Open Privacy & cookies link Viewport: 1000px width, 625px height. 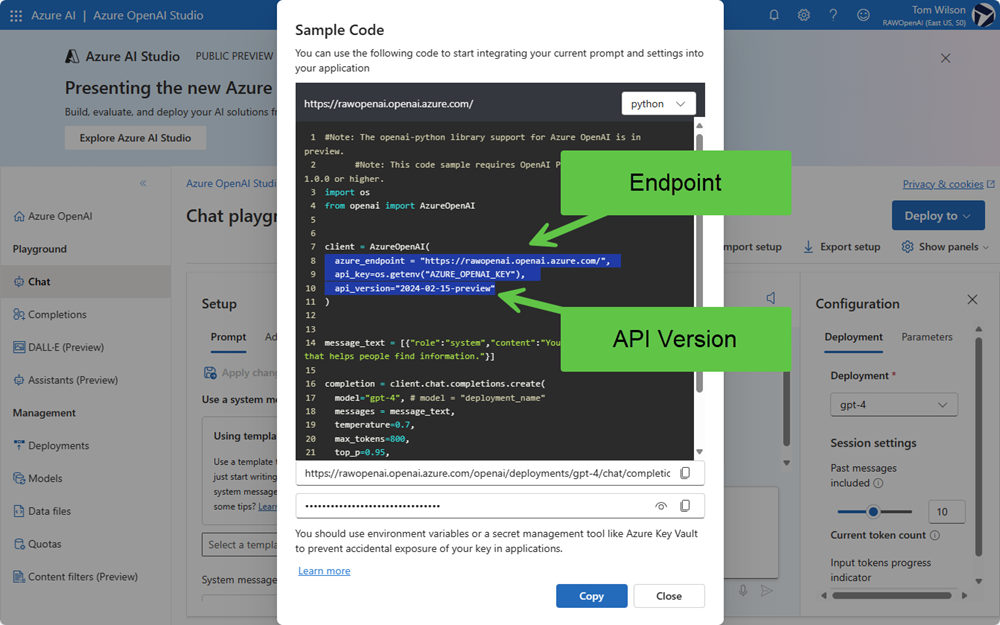pos(943,184)
